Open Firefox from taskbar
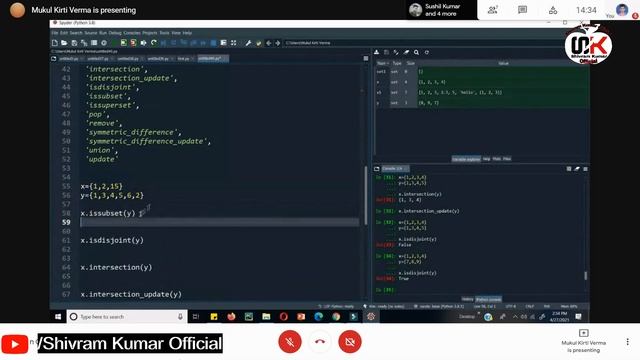 (x=231, y=317)
